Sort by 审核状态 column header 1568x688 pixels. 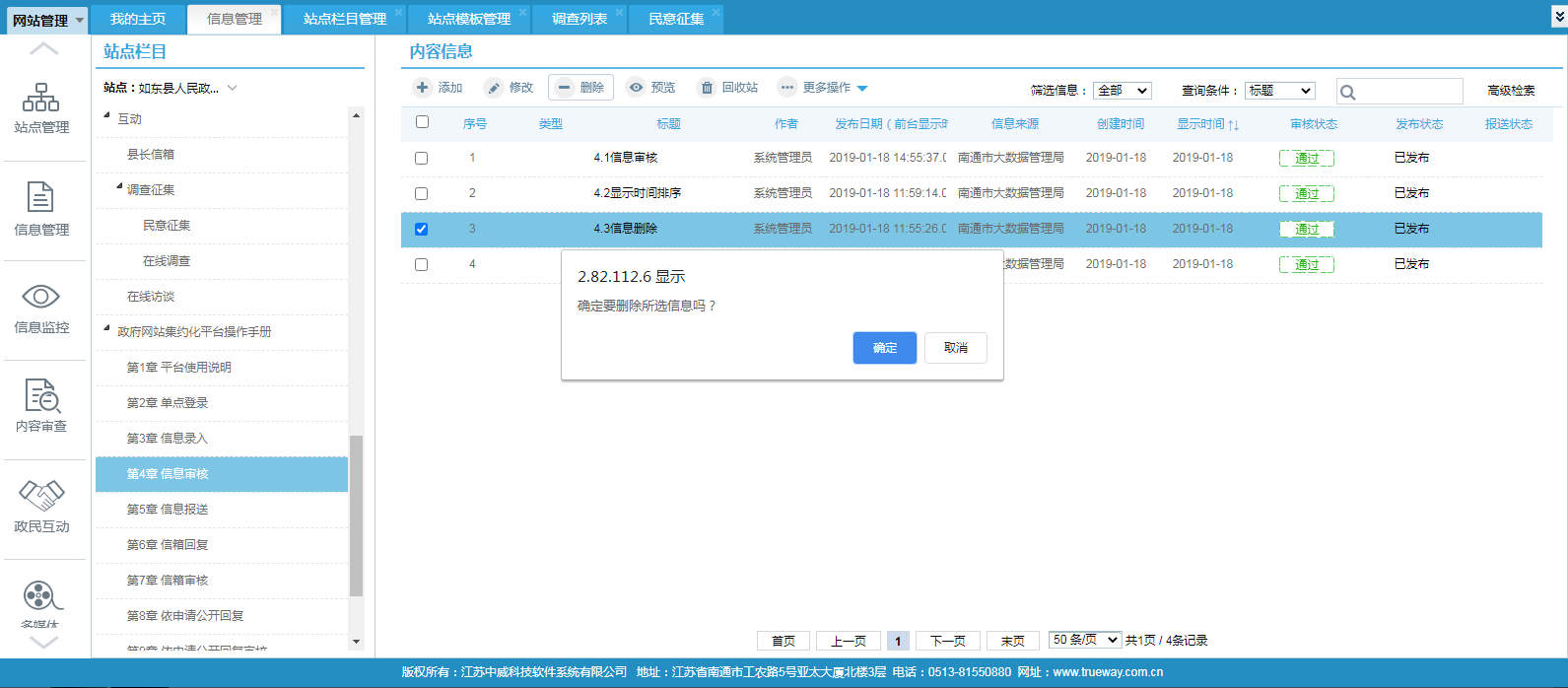tap(1314, 124)
